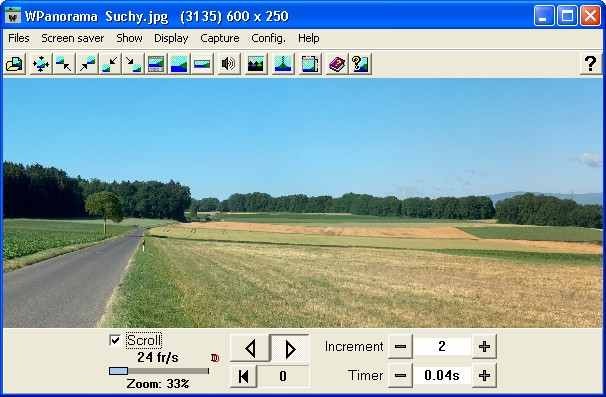
Task: Open the Capture menu
Action: 220,38
